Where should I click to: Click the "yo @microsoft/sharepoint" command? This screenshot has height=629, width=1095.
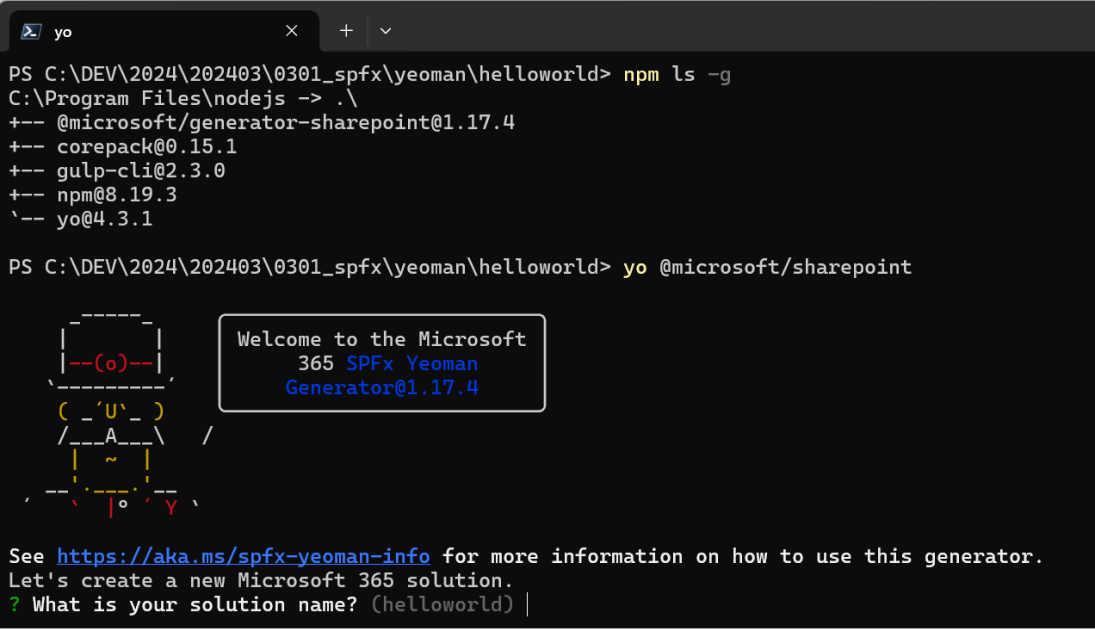[767, 267]
